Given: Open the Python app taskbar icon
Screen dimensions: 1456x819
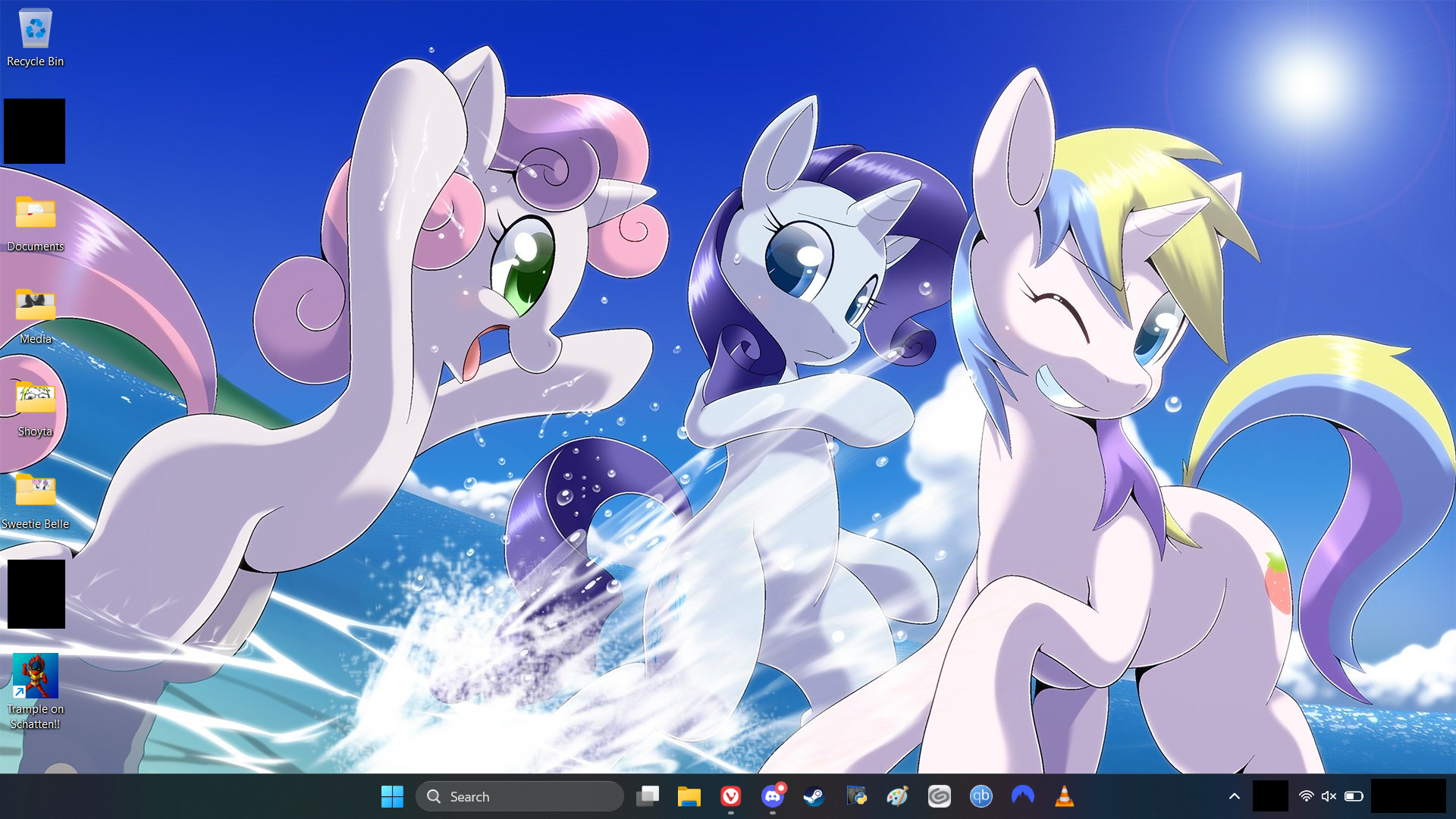Looking at the screenshot, I should pos(856,796).
